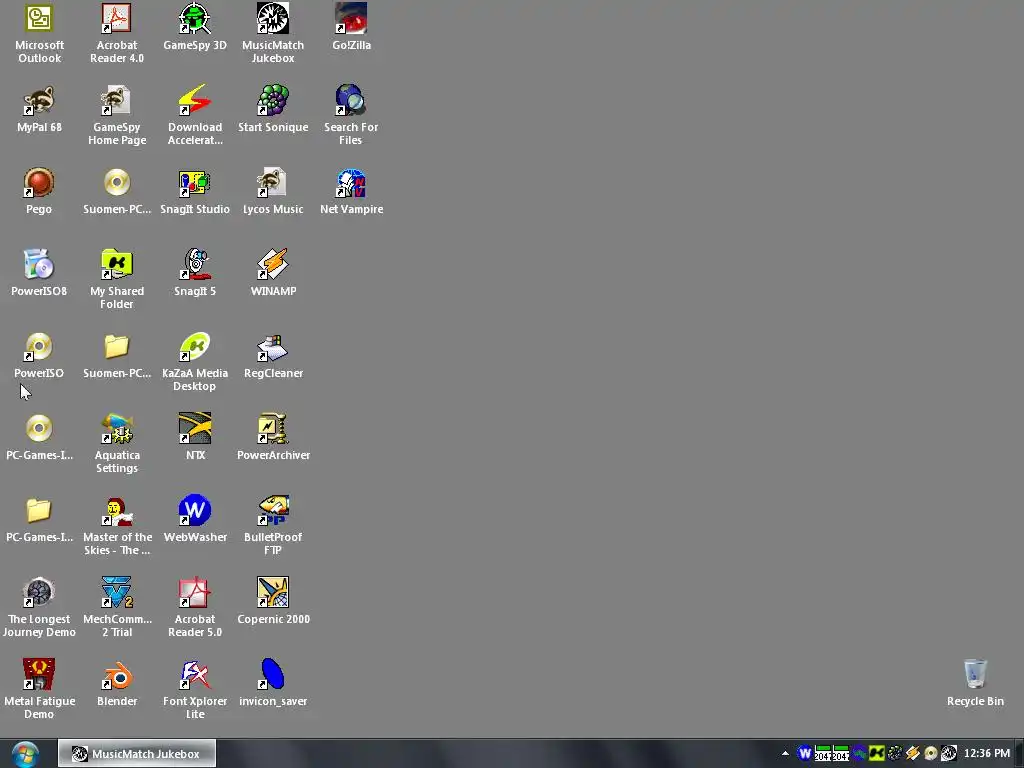Click the Winamp lightning tray icon
1024x768 pixels.
tap(912, 754)
